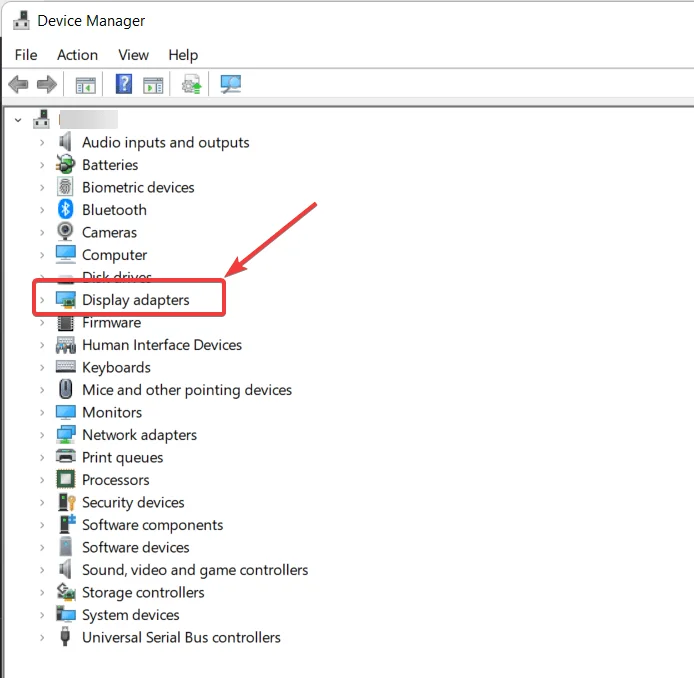Collapse the root computer node
The height and width of the screenshot is (678, 694).
[x=18, y=120]
